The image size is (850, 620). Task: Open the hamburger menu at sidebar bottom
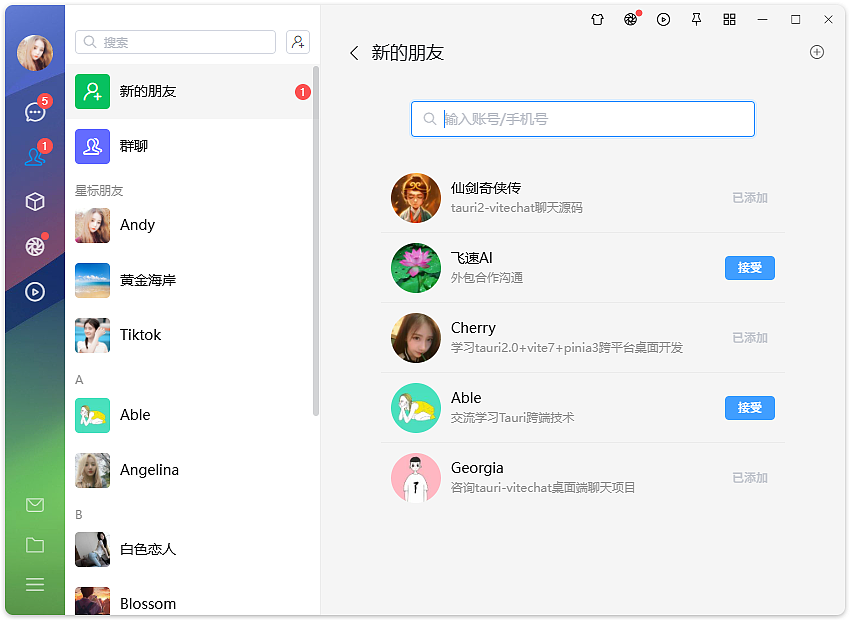[x=35, y=584]
